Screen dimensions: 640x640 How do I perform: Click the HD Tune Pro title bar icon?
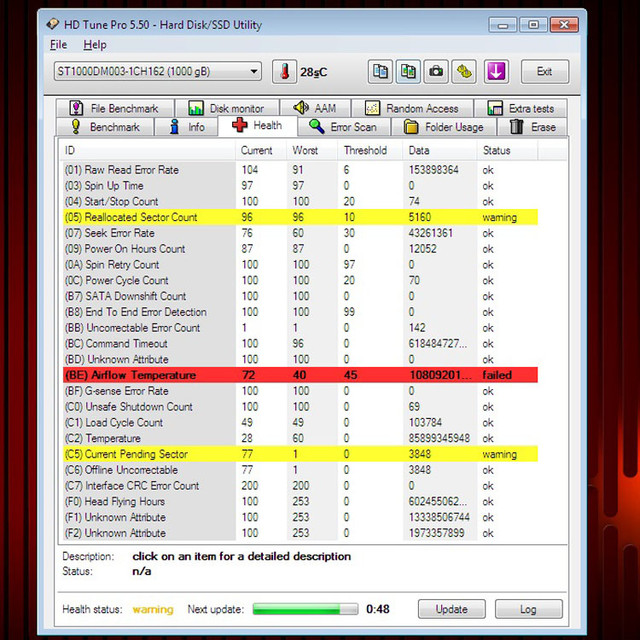53,24
